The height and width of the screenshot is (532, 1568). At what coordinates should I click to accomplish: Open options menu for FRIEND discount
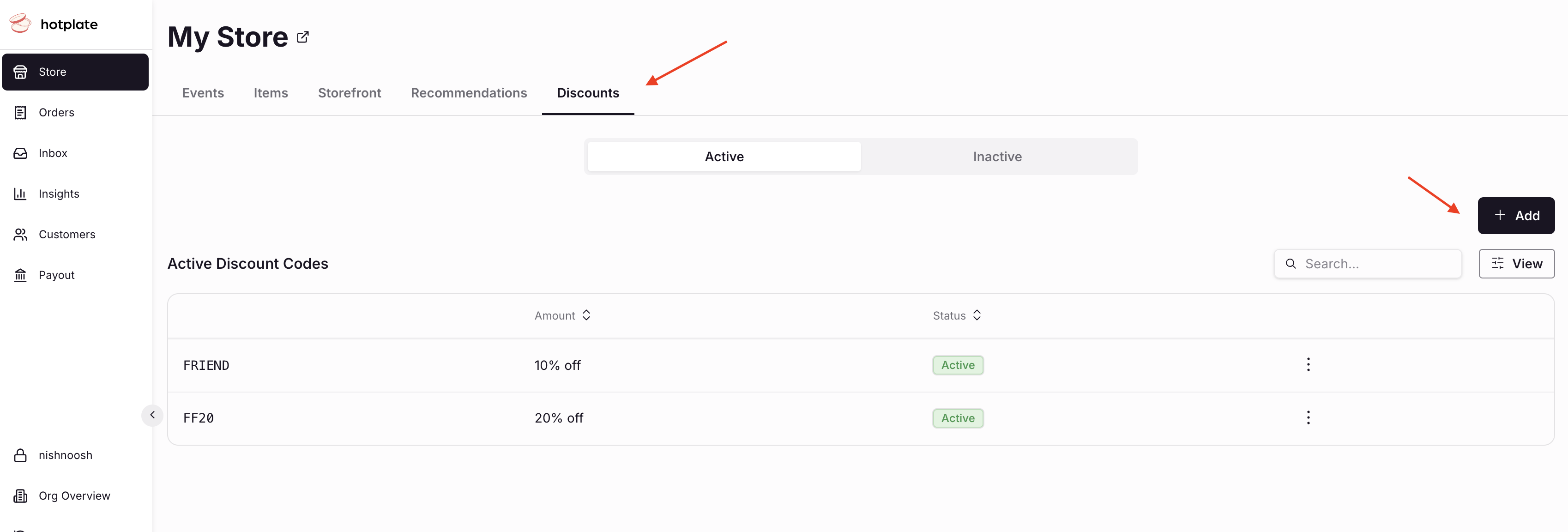[1308, 365]
